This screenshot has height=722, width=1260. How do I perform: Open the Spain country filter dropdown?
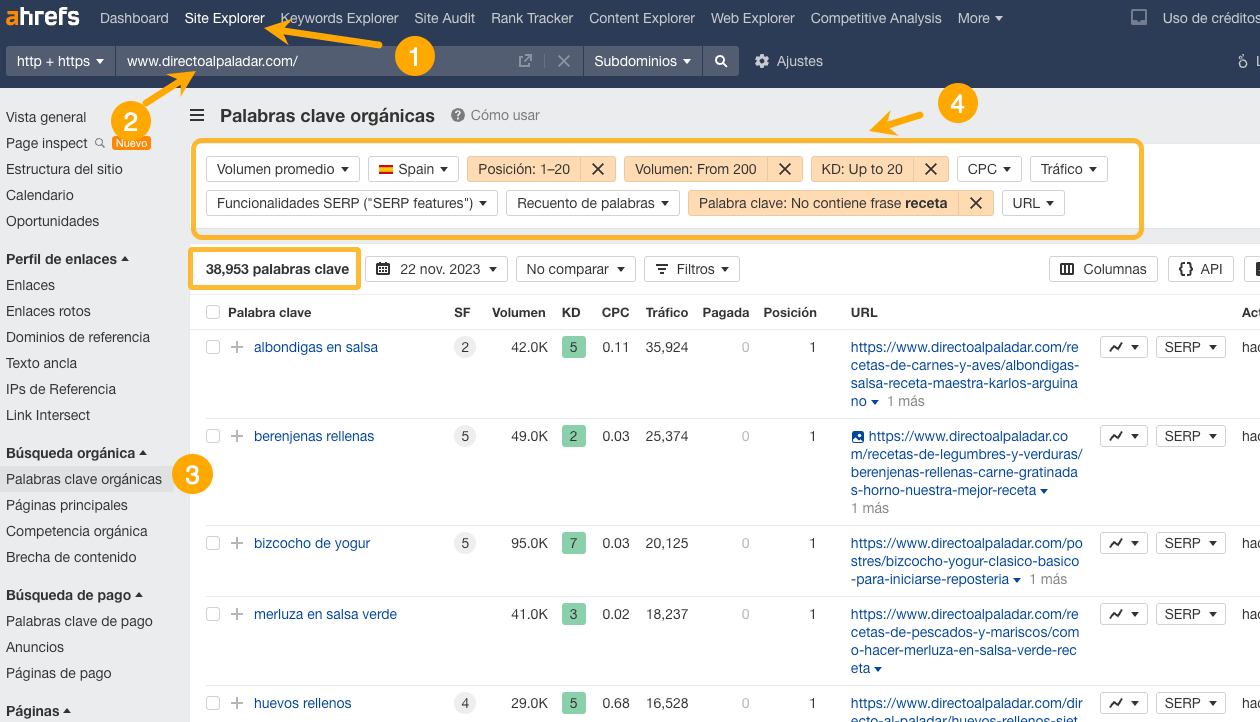coord(412,168)
